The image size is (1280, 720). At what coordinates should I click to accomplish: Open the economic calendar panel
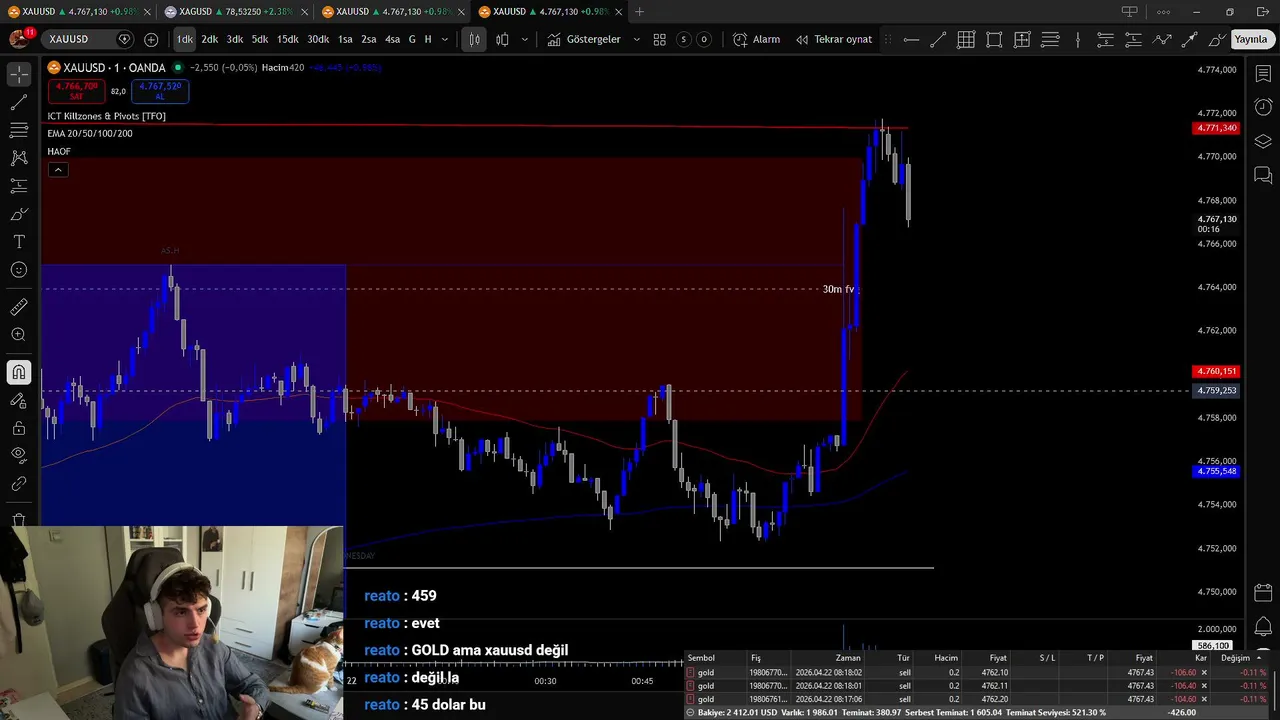(1263, 593)
